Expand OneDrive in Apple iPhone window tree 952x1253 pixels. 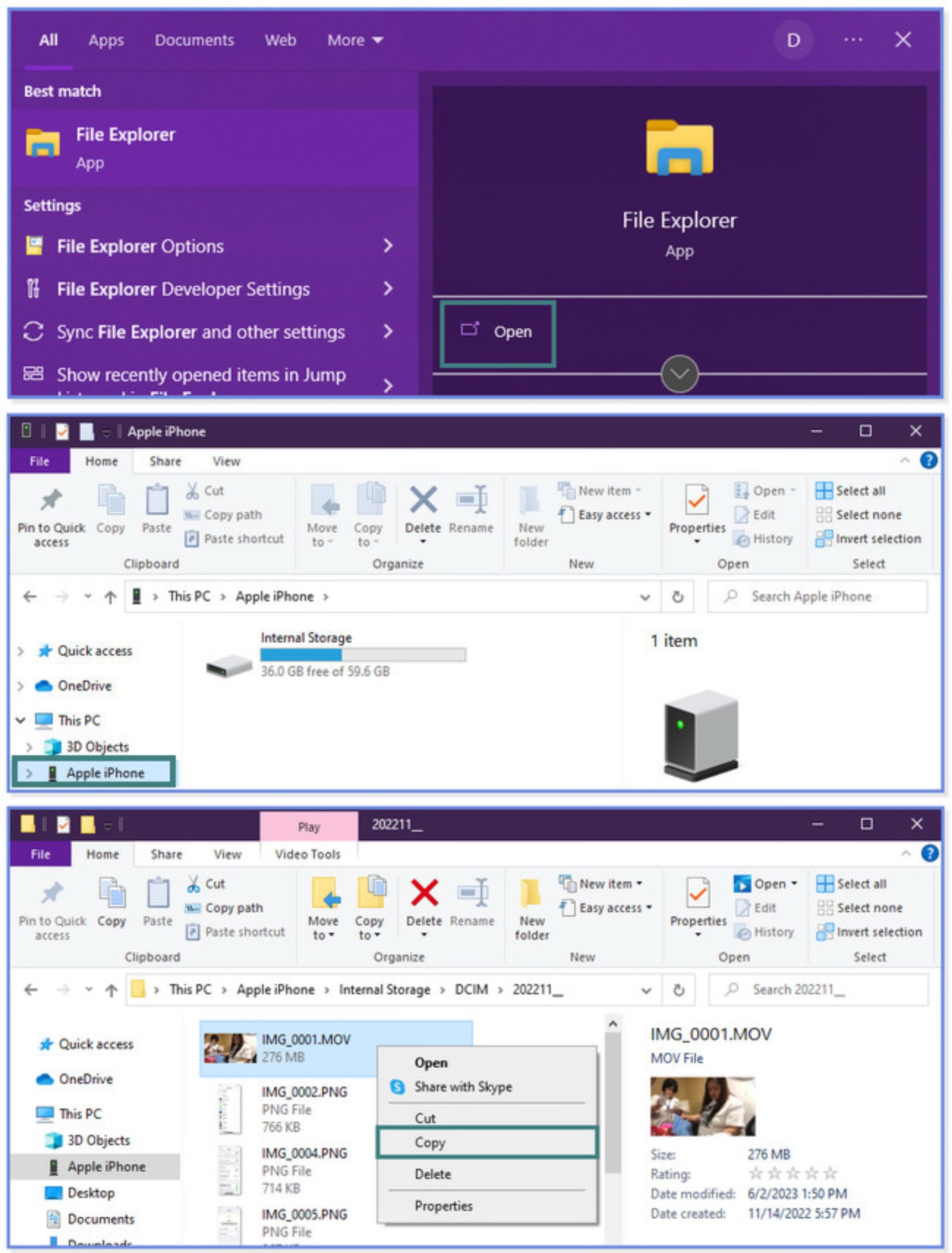(21, 686)
